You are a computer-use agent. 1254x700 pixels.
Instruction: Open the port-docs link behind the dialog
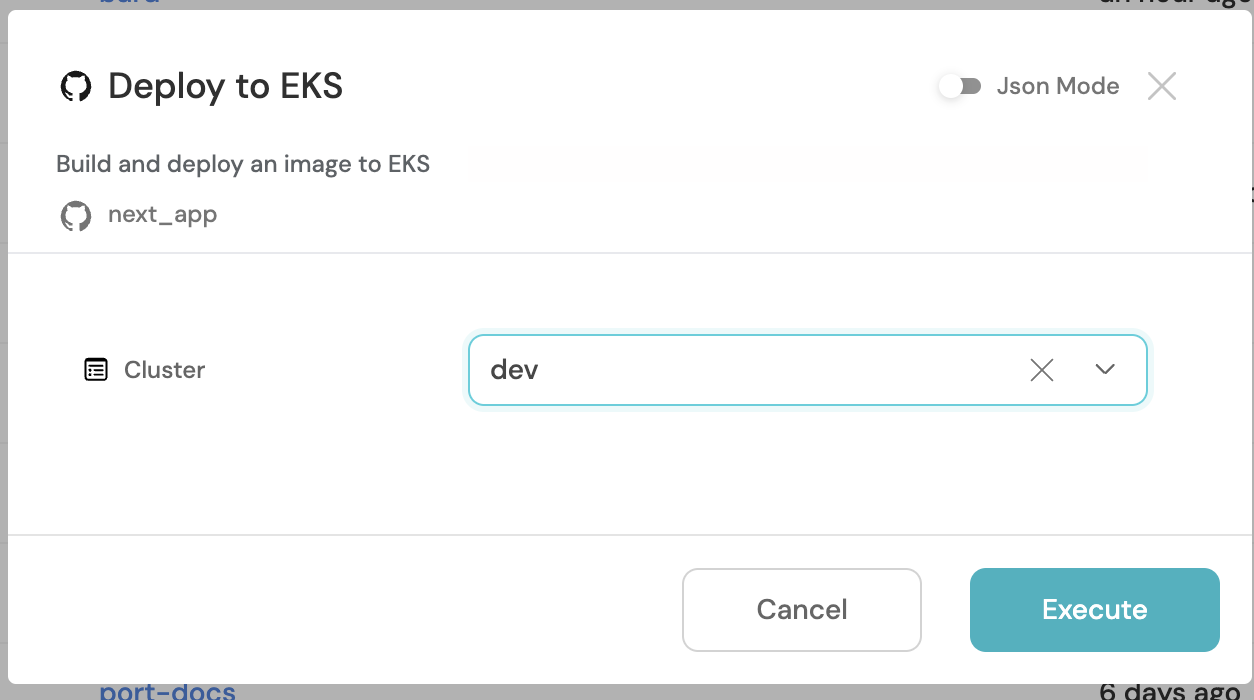[167, 692]
